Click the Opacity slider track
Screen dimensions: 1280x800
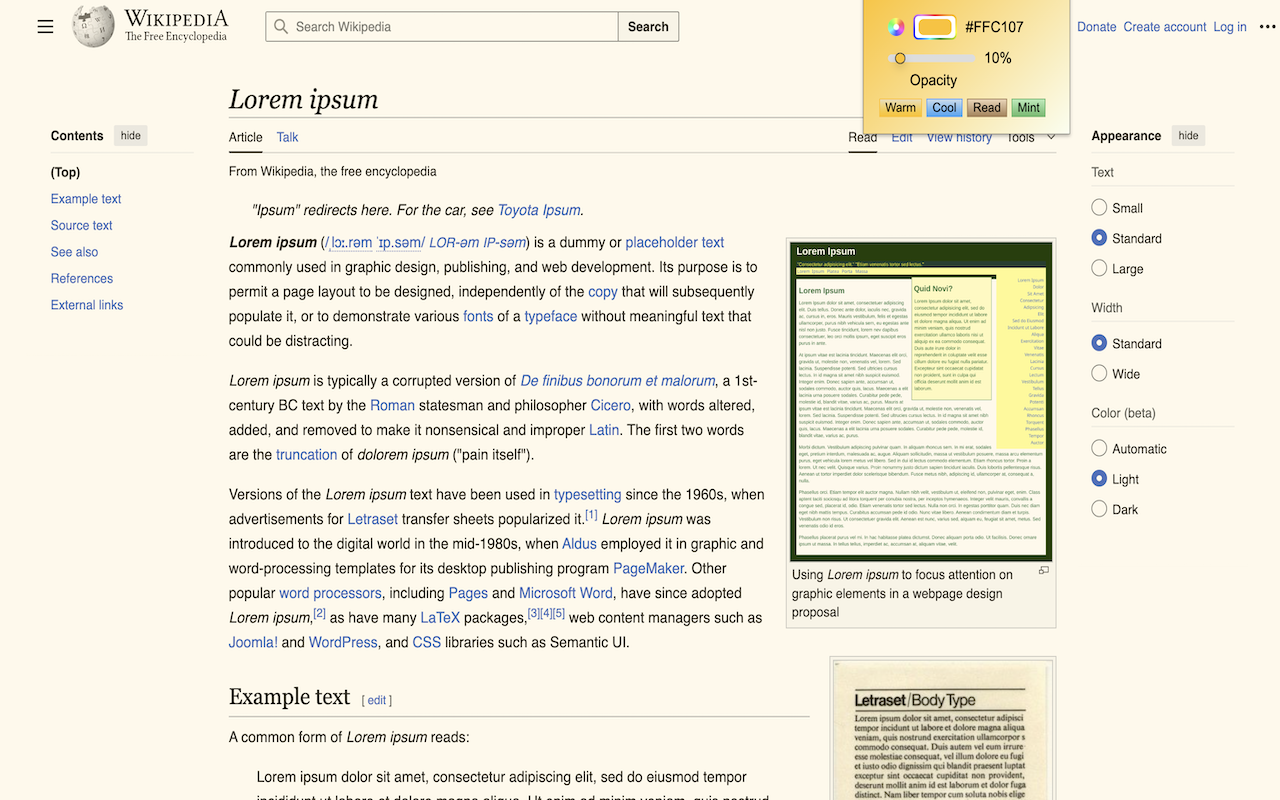932,58
